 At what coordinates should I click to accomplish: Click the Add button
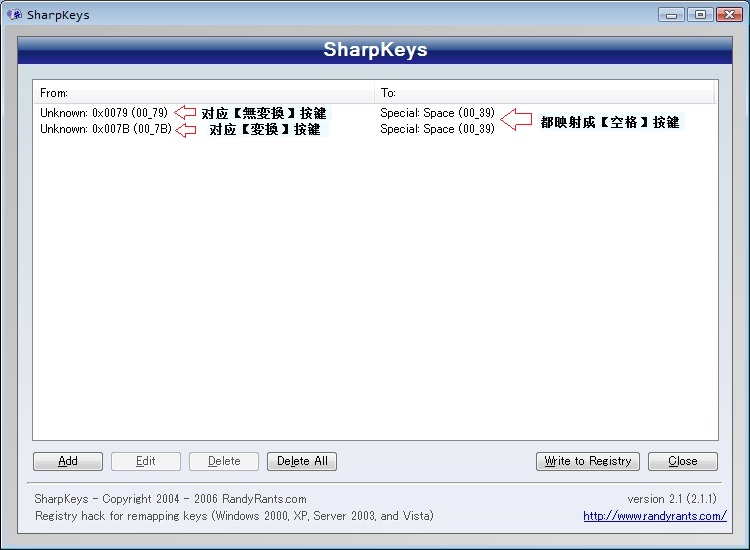click(68, 461)
